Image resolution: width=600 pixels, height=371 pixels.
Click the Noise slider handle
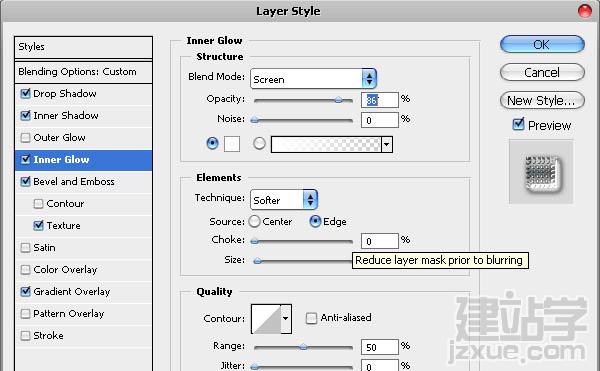point(255,120)
